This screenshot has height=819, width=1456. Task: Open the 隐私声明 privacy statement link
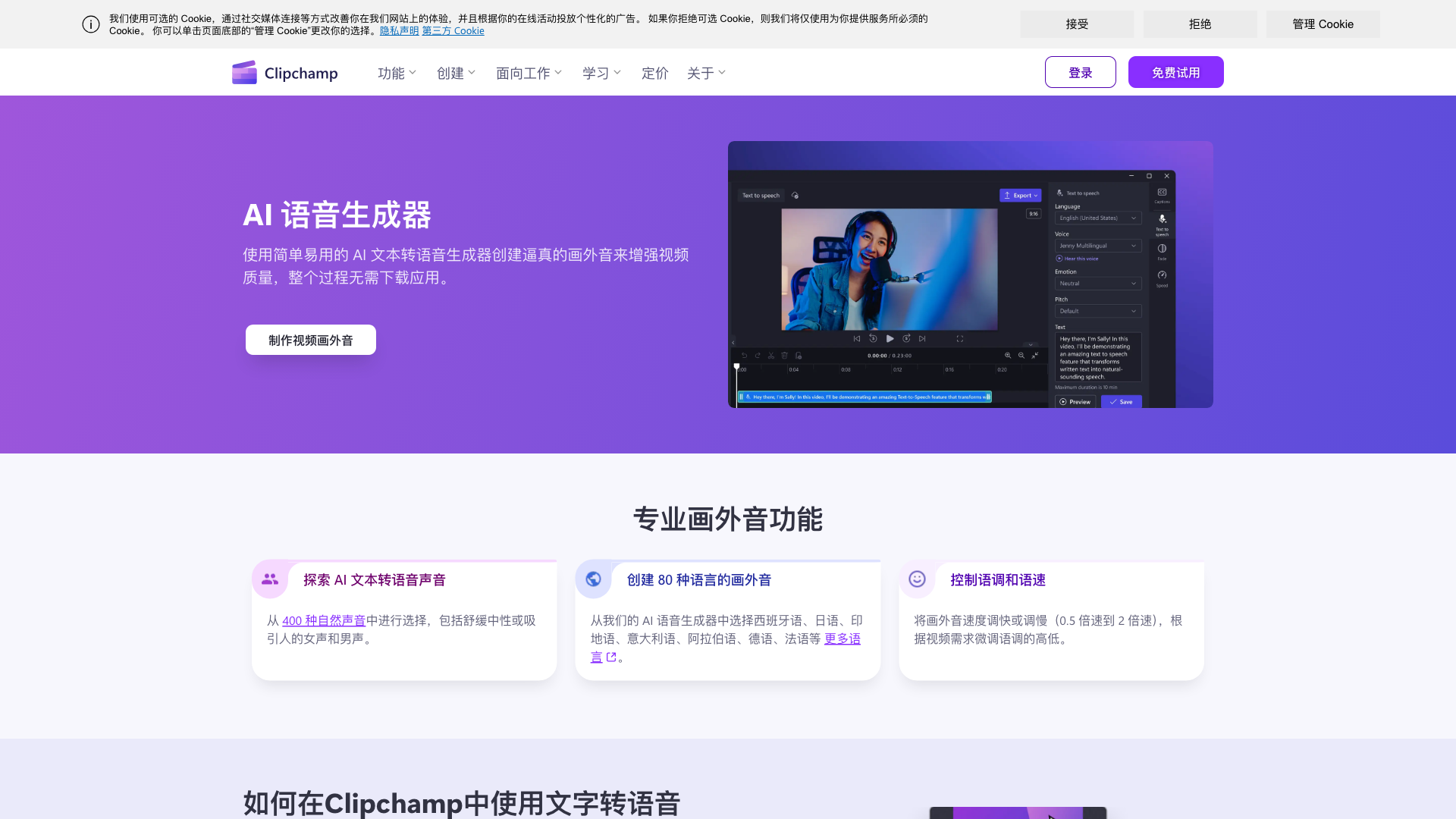click(x=400, y=31)
